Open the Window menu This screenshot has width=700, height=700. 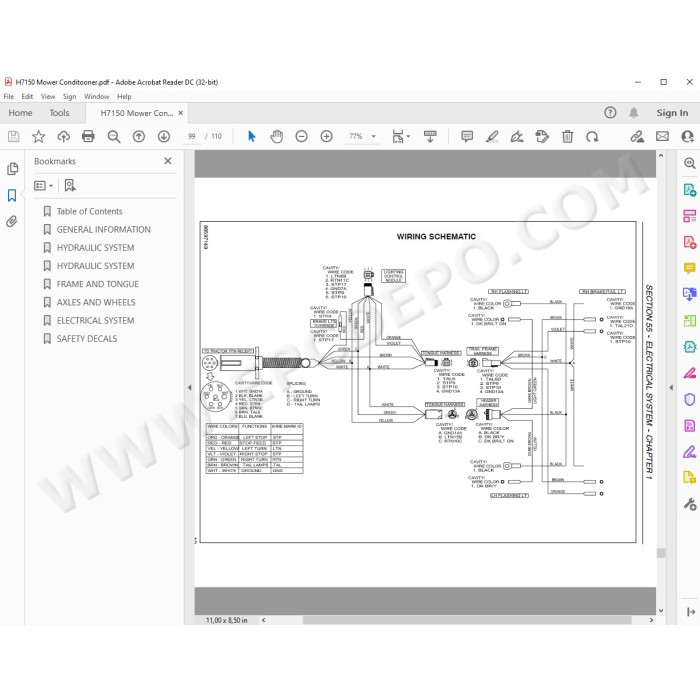96,96
